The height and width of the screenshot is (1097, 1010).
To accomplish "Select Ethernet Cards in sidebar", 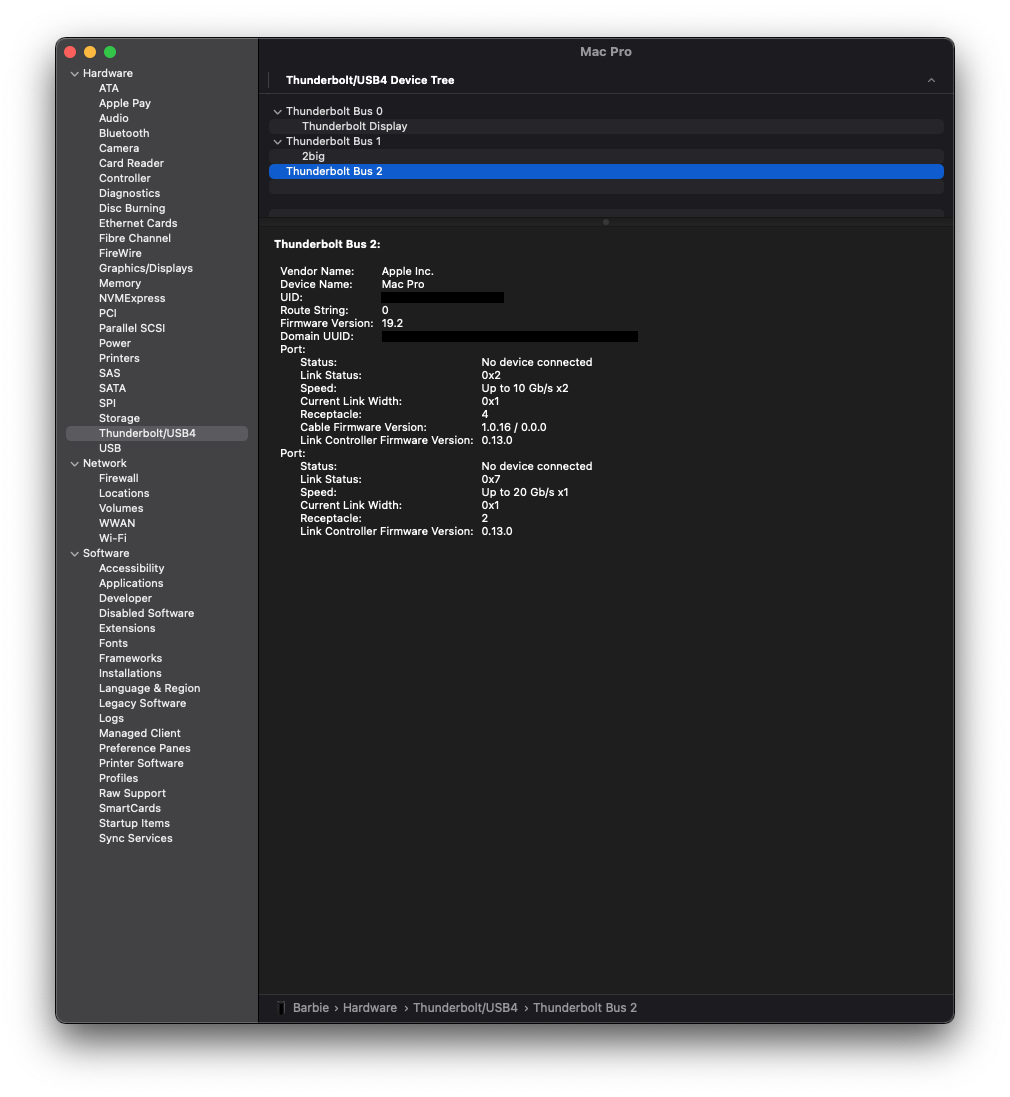I will [138, 223].
